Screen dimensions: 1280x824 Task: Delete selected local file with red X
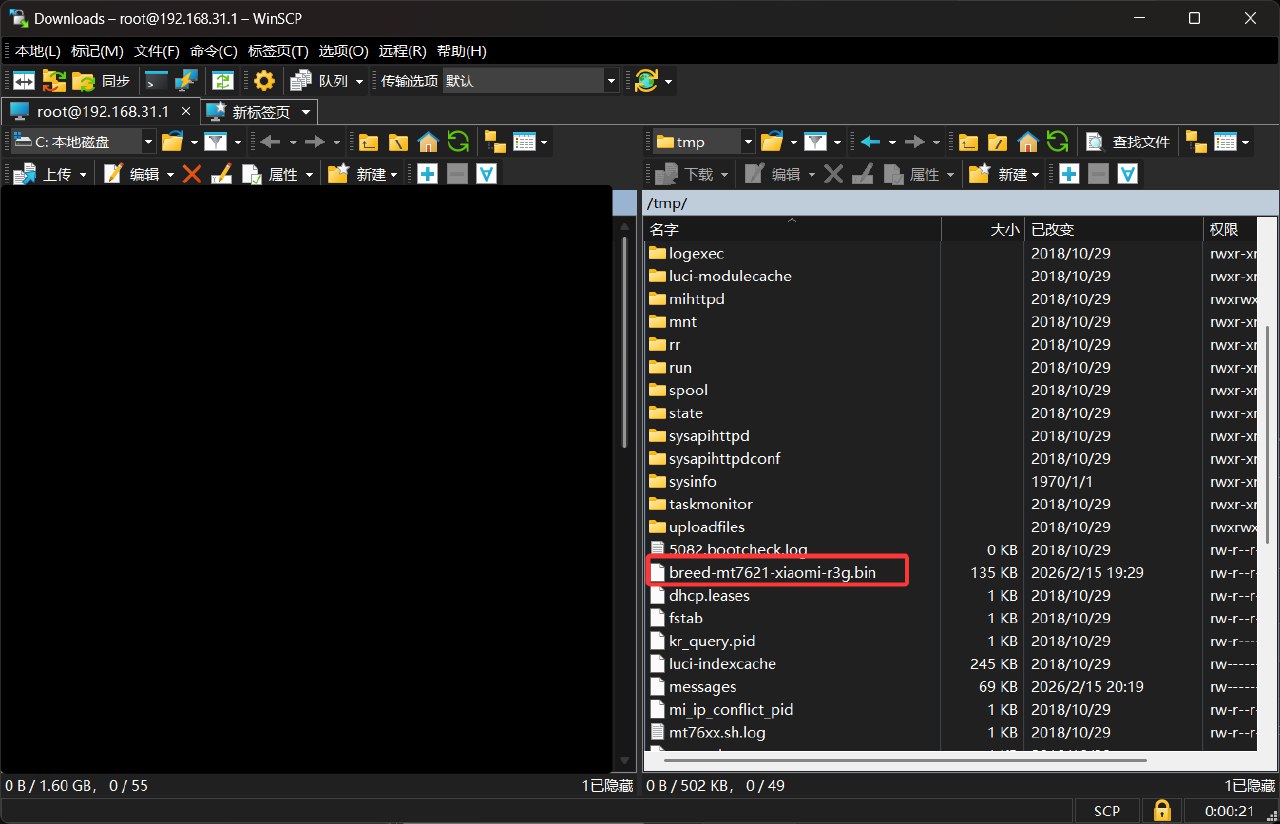click(192, 174)
